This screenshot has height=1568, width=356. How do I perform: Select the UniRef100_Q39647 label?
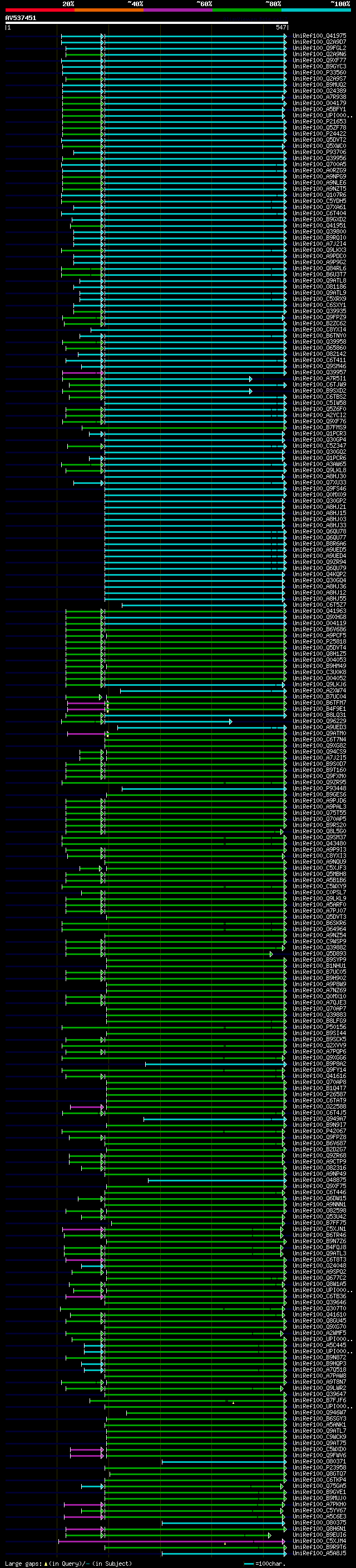click(319, 1394)
